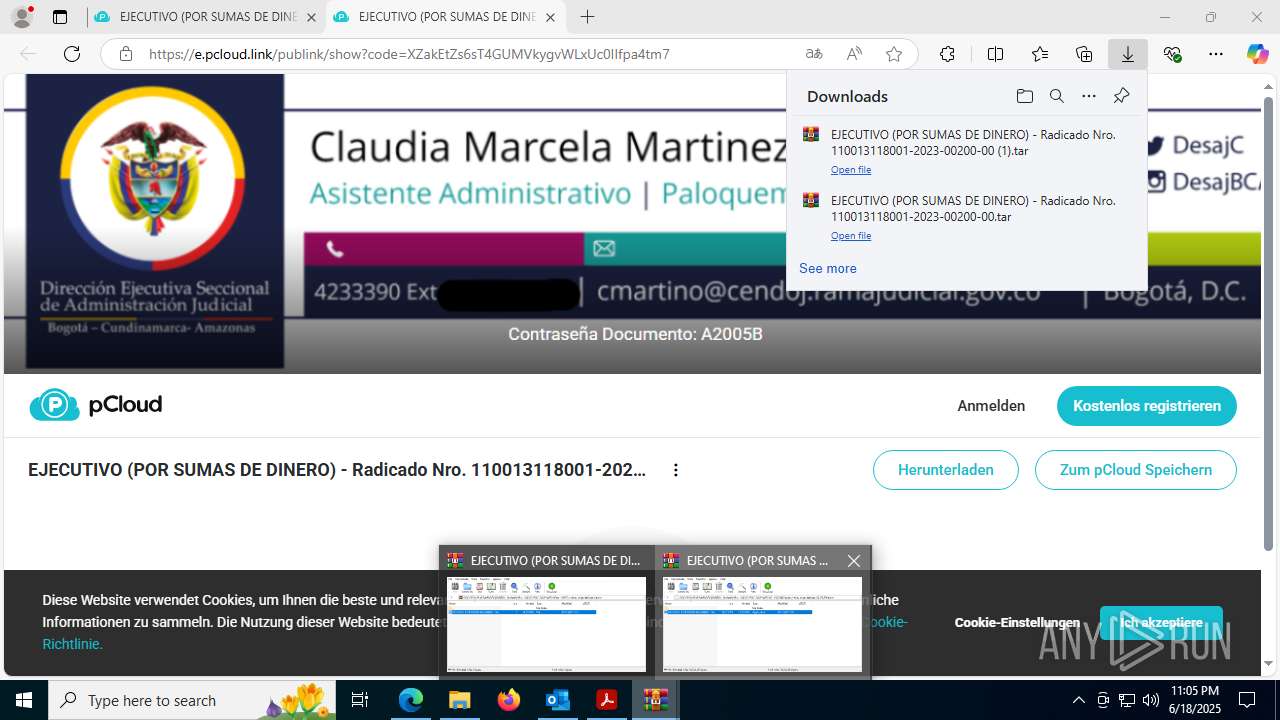Viewport: 1280px width, 720px height.
Task: Open more options in Downloads panel
Action: 1089,96
